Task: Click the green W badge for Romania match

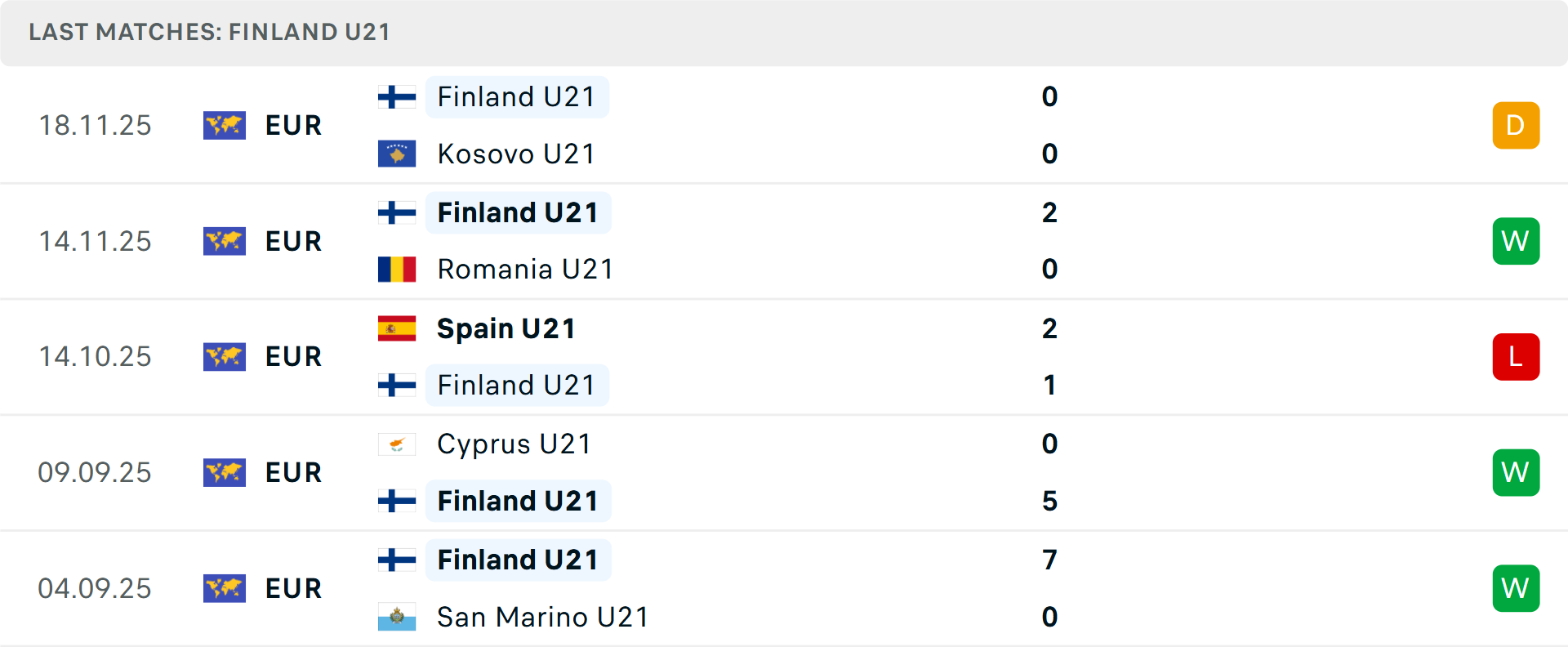Action: [1516, 241]
